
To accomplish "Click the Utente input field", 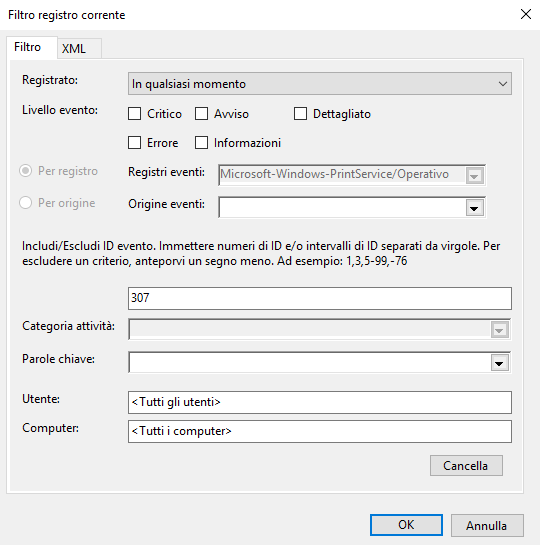I will tap(320, 402).
